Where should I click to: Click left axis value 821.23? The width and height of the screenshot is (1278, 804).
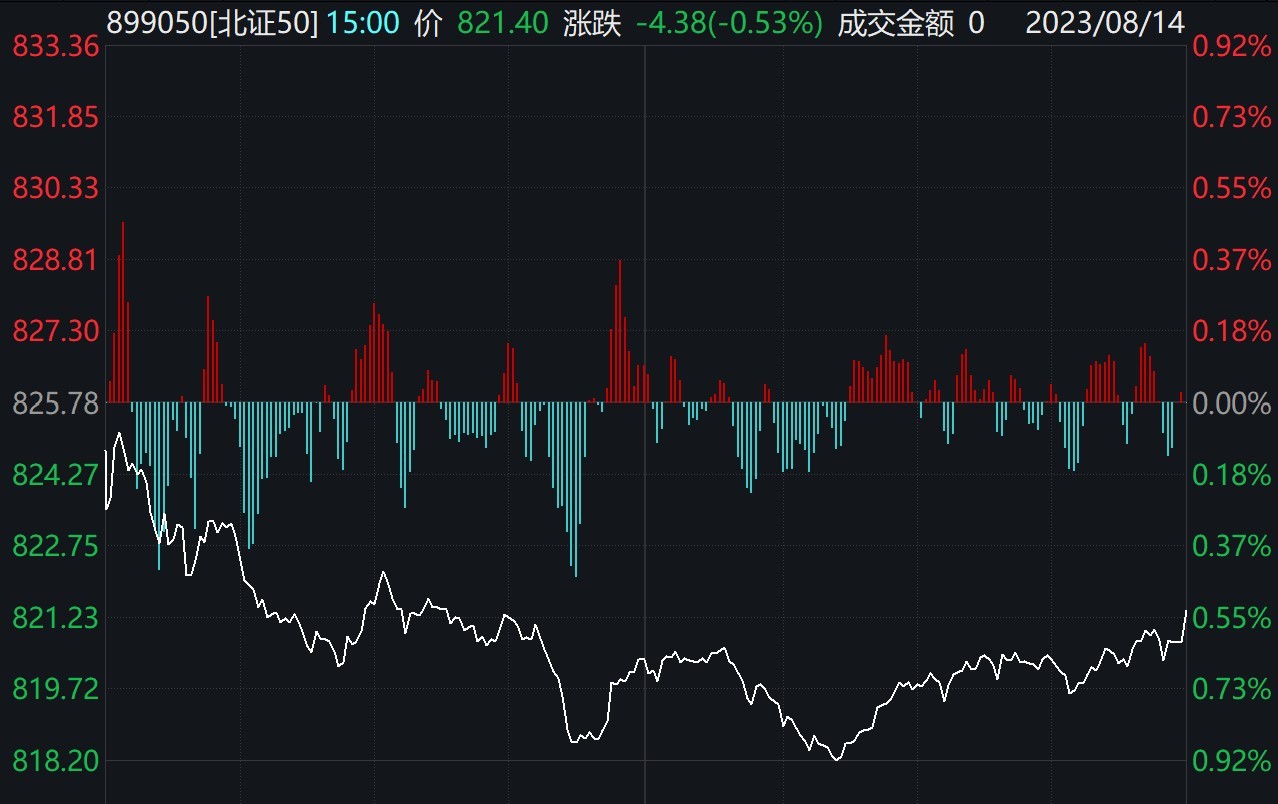(x=55, y=618)
